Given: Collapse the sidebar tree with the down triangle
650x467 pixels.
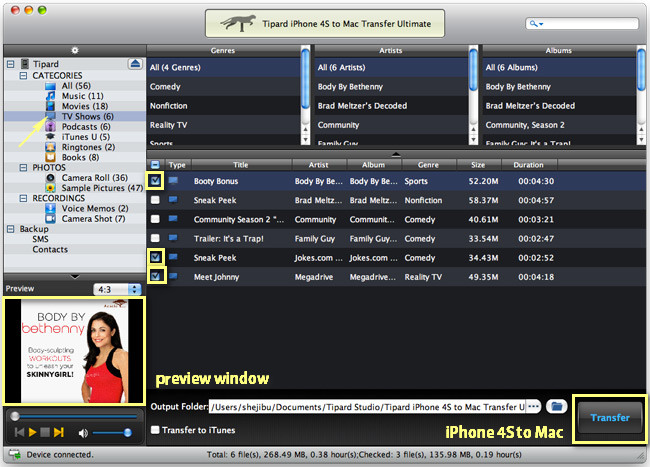Looking at the screenshot, I should (x=75, y=276).
